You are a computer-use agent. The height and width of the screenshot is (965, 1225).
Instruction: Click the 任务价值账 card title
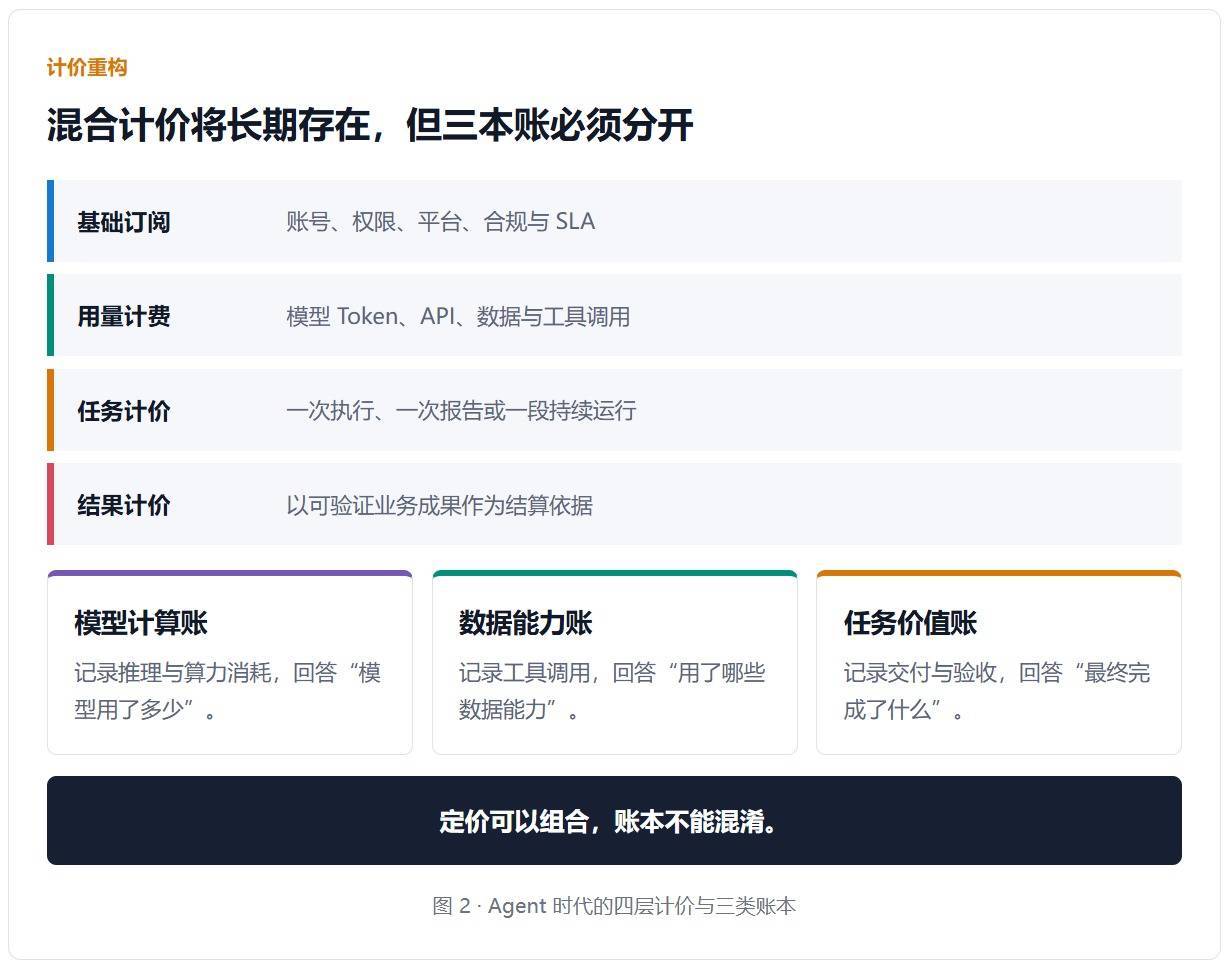pos(910,623)
